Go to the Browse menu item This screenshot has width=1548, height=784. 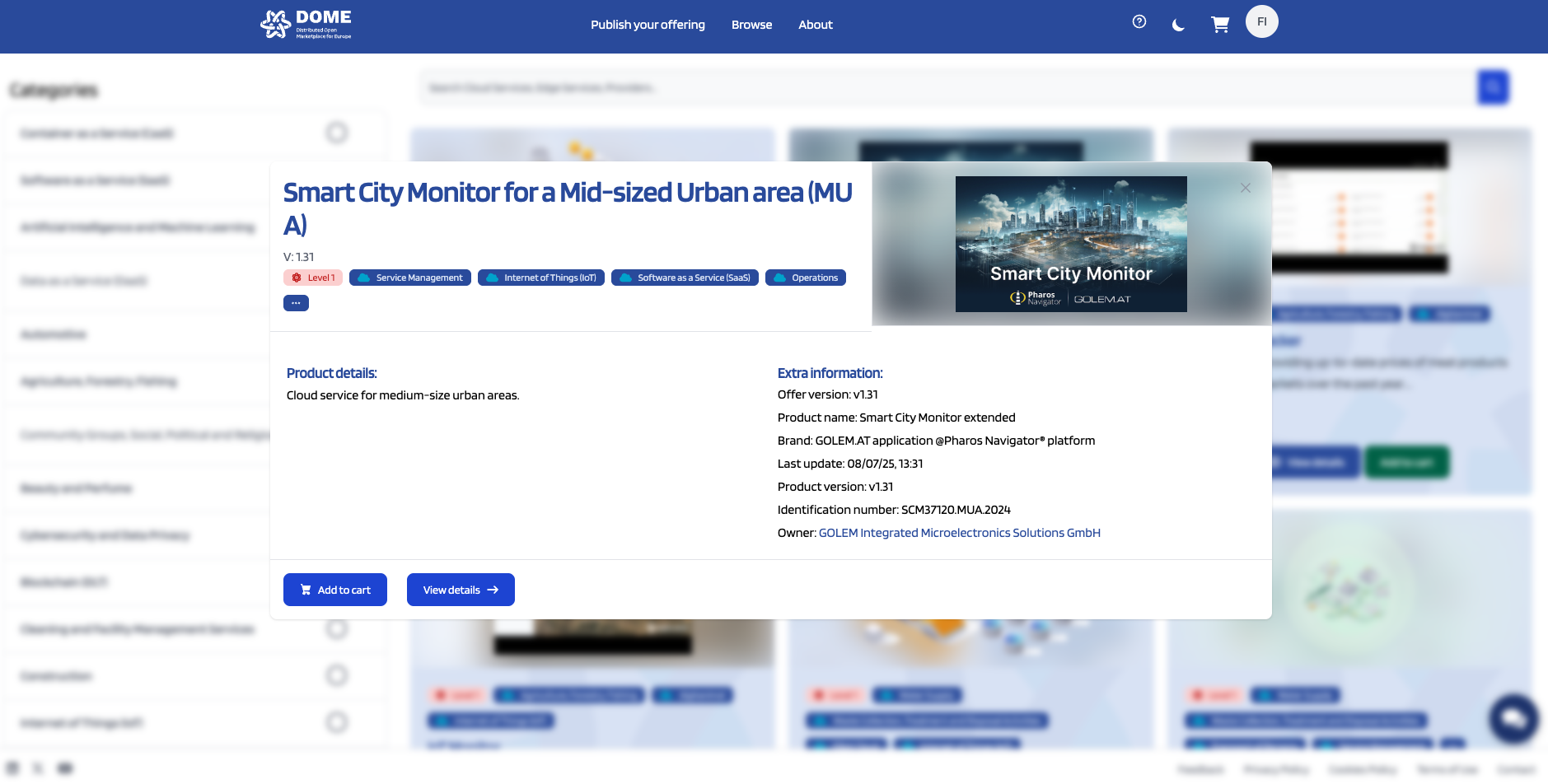[751, 25]
